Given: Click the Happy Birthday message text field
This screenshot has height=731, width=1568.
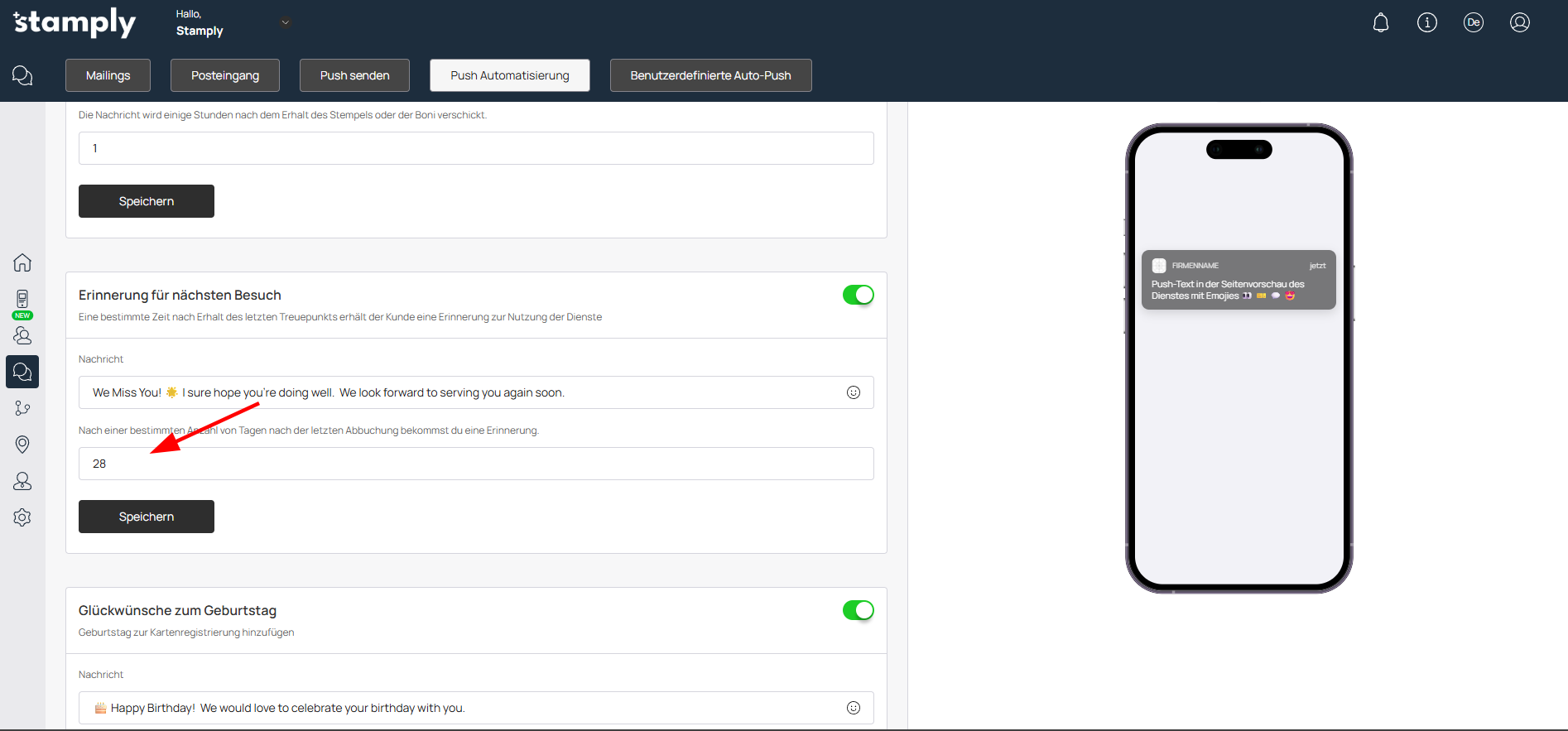Looking at the screenshot, I should click(464, 708).
